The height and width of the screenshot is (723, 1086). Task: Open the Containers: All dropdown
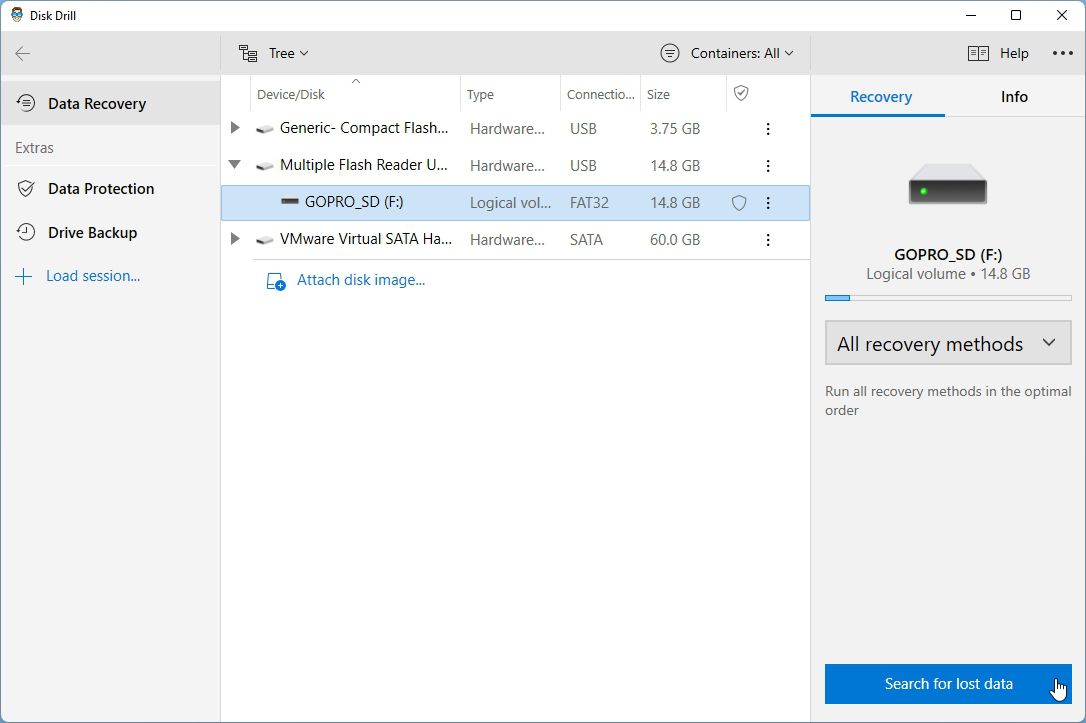pyautogui.click(x=741, y=53)
